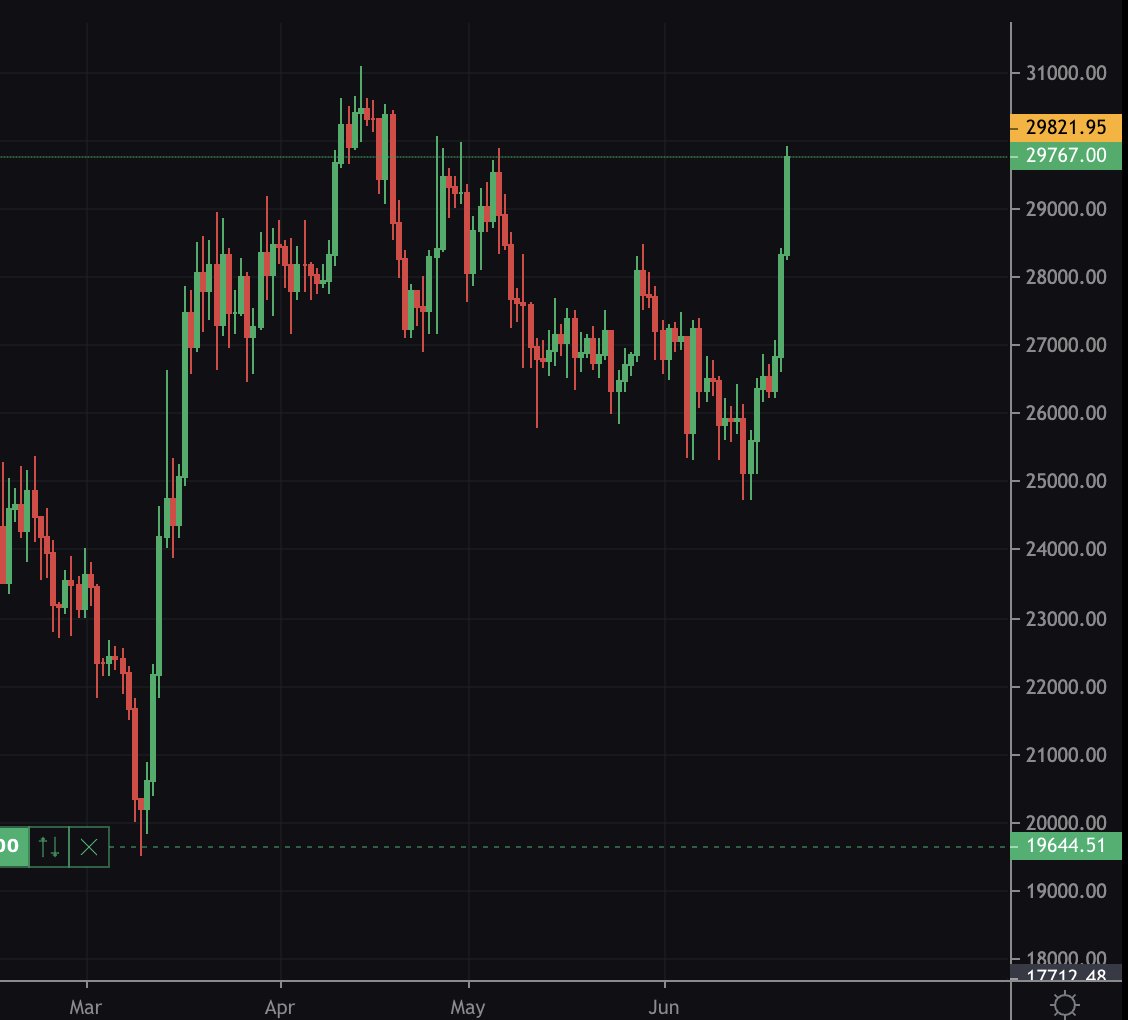This screenshot has height=1020, width=1128.
Task: Click the order reverse arrows icon
Action: click(49, 847)
